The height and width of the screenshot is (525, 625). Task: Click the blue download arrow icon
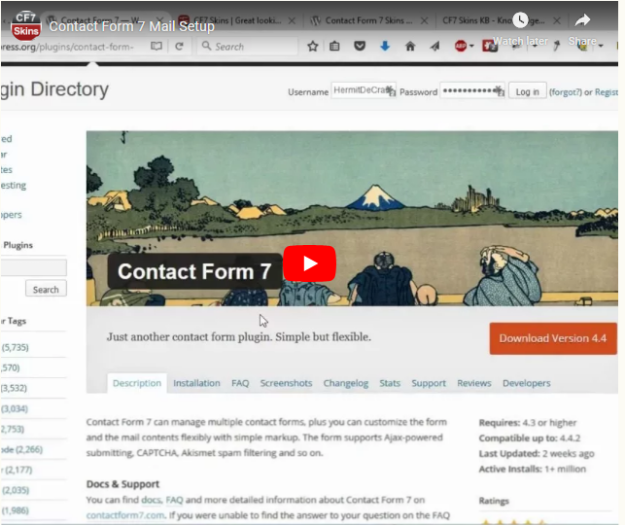click(x=385, y=46)
